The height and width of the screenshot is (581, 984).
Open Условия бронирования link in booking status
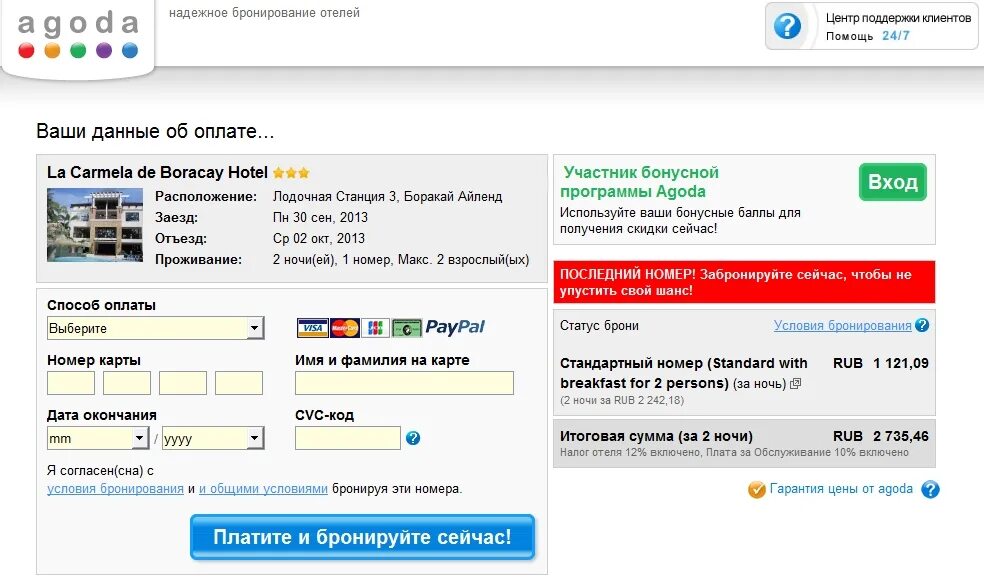(842, 326)
